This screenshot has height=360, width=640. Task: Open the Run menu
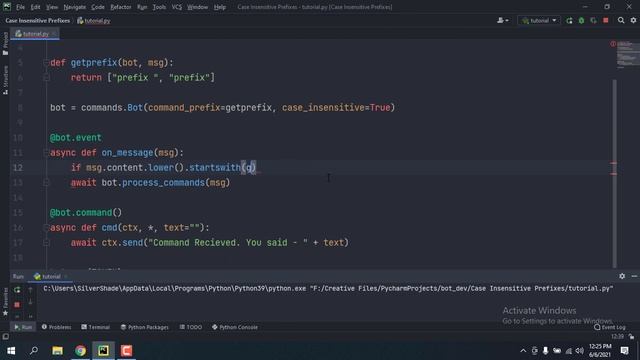142,7
